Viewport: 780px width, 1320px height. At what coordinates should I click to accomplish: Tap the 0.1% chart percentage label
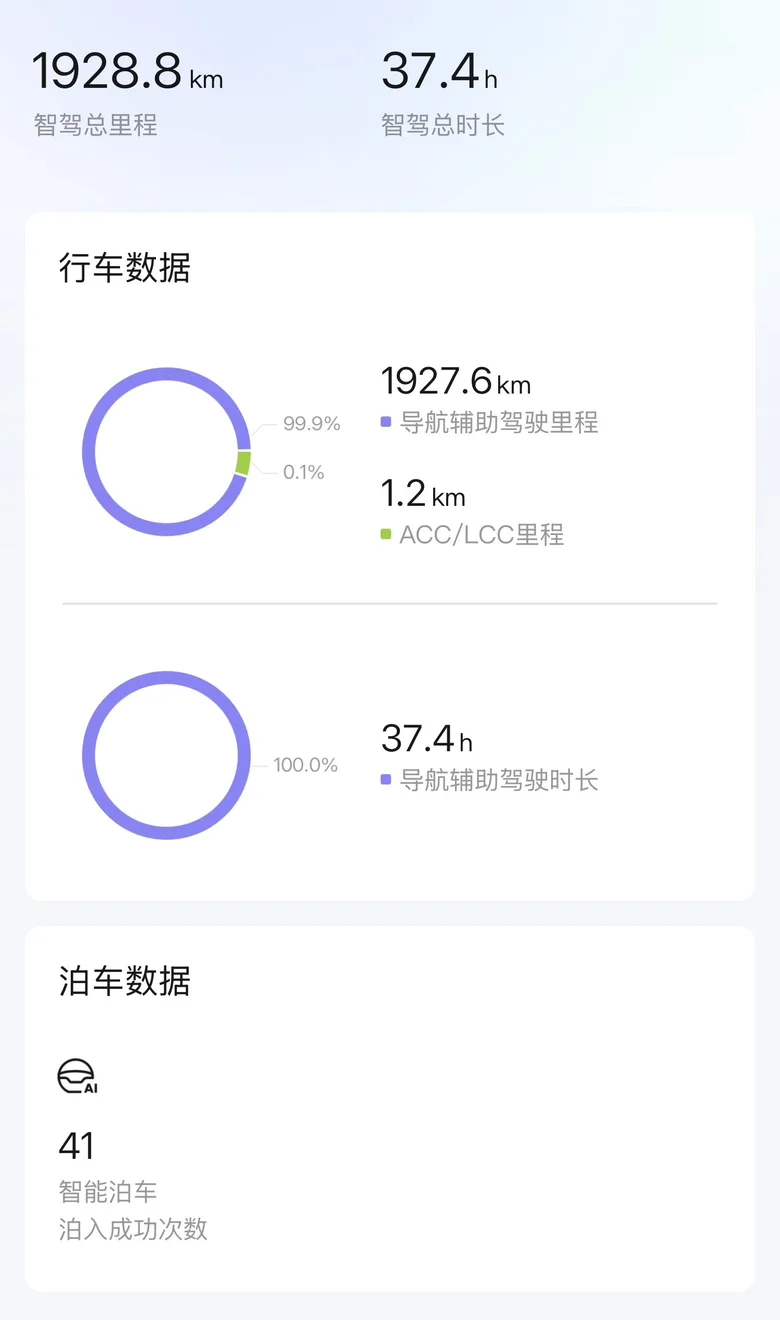click(303, 472)
